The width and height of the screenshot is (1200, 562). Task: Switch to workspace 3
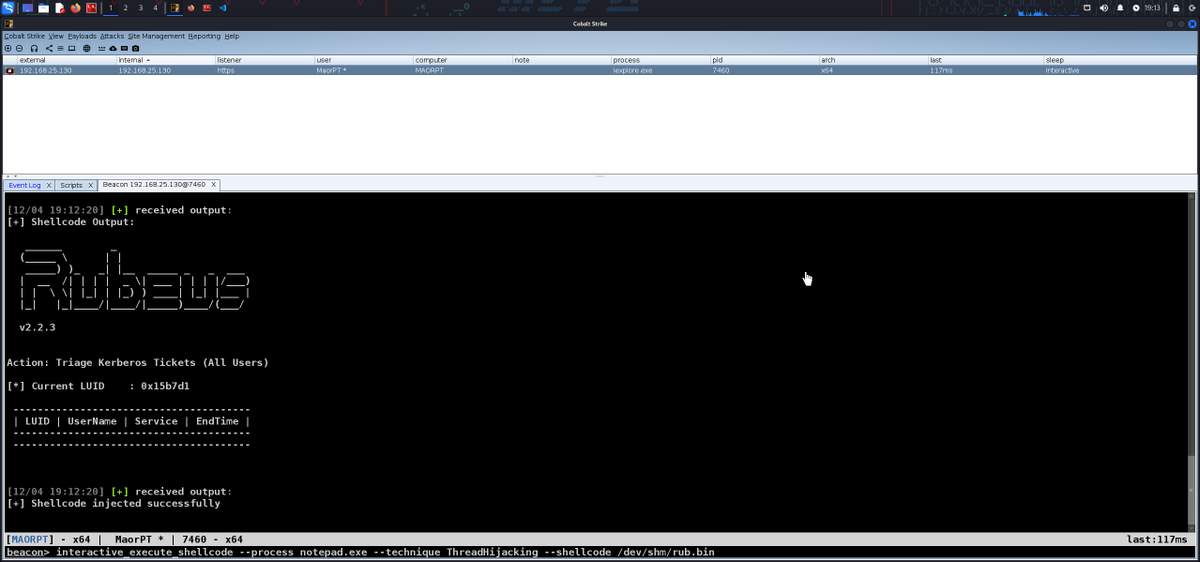[140, 8]
